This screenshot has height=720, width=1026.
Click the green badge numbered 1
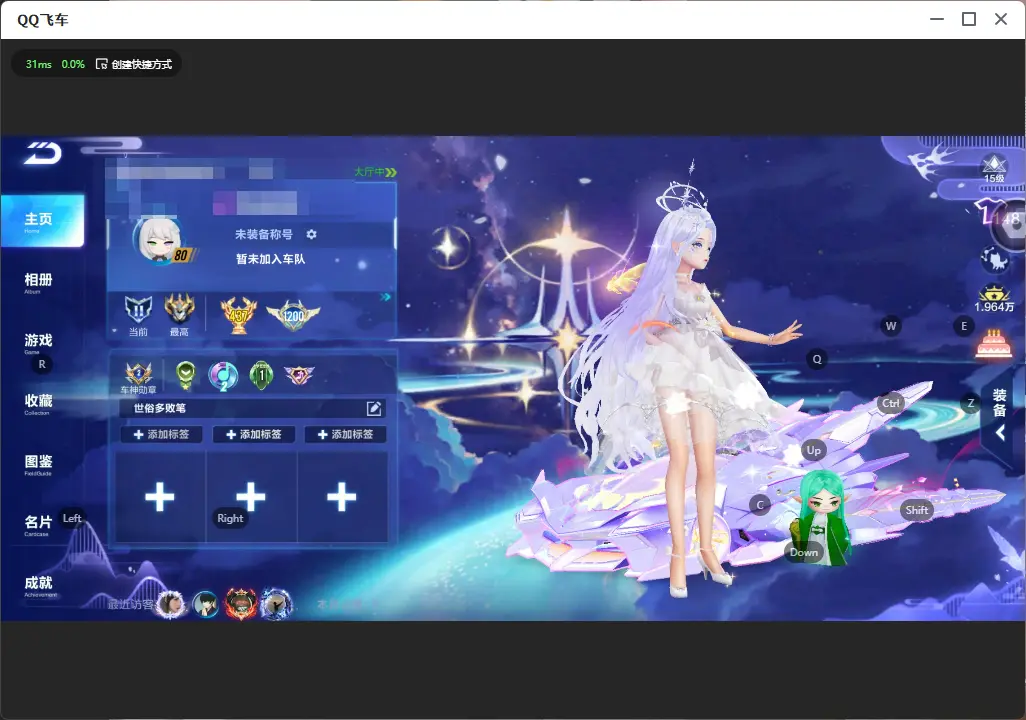[261, 376]
